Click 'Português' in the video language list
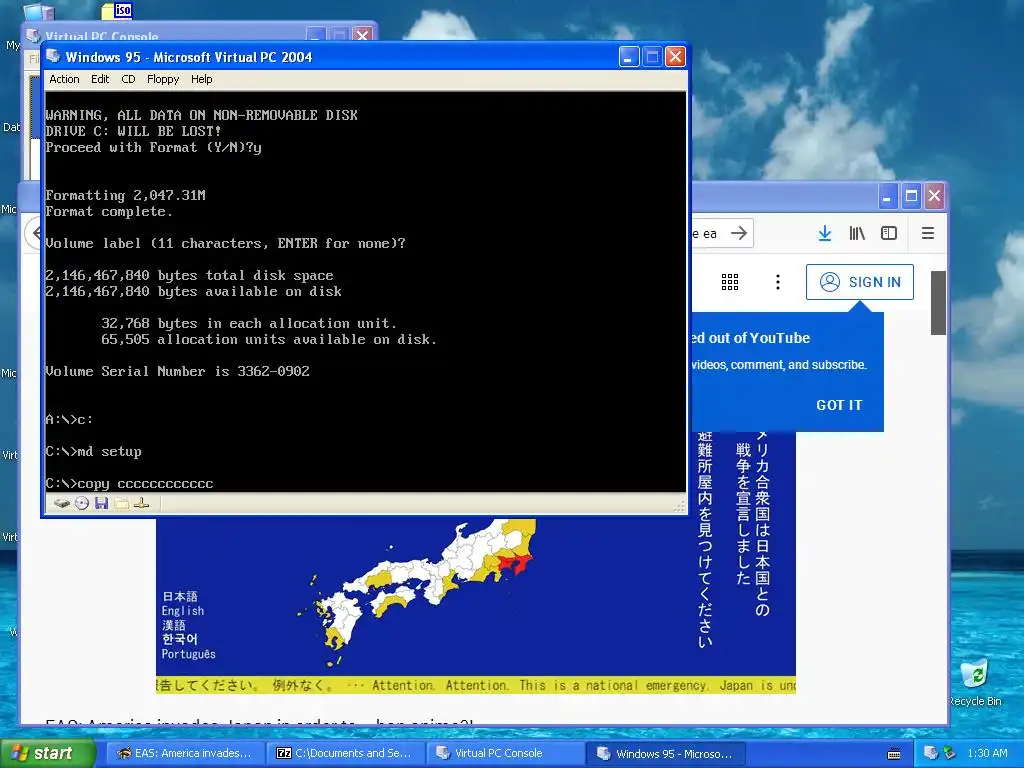The width and height of the screenshot is (1024, 768). coord(188,654)
